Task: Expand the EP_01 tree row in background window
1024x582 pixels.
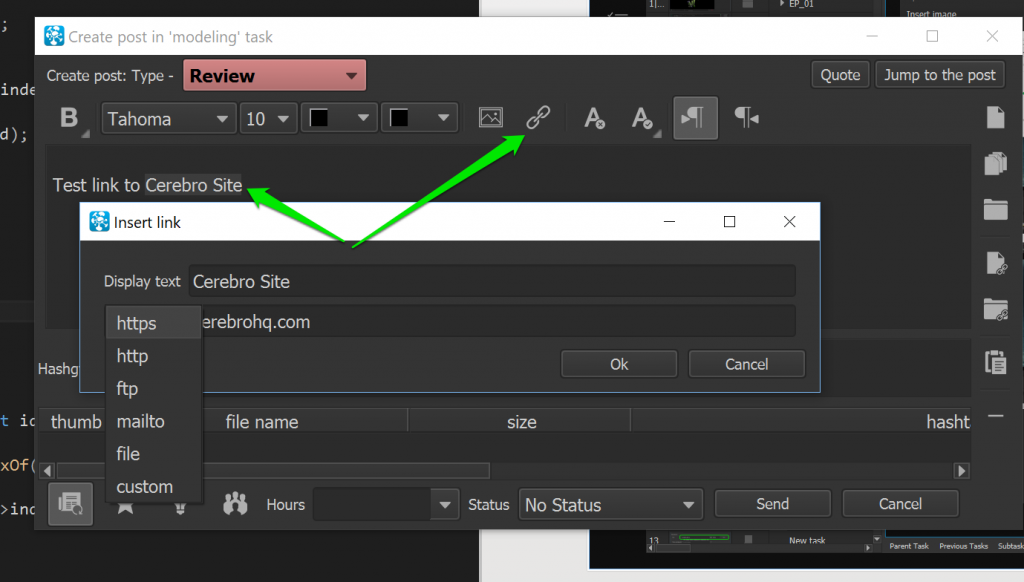Action: pyautogui.click(x=782, y=4)
